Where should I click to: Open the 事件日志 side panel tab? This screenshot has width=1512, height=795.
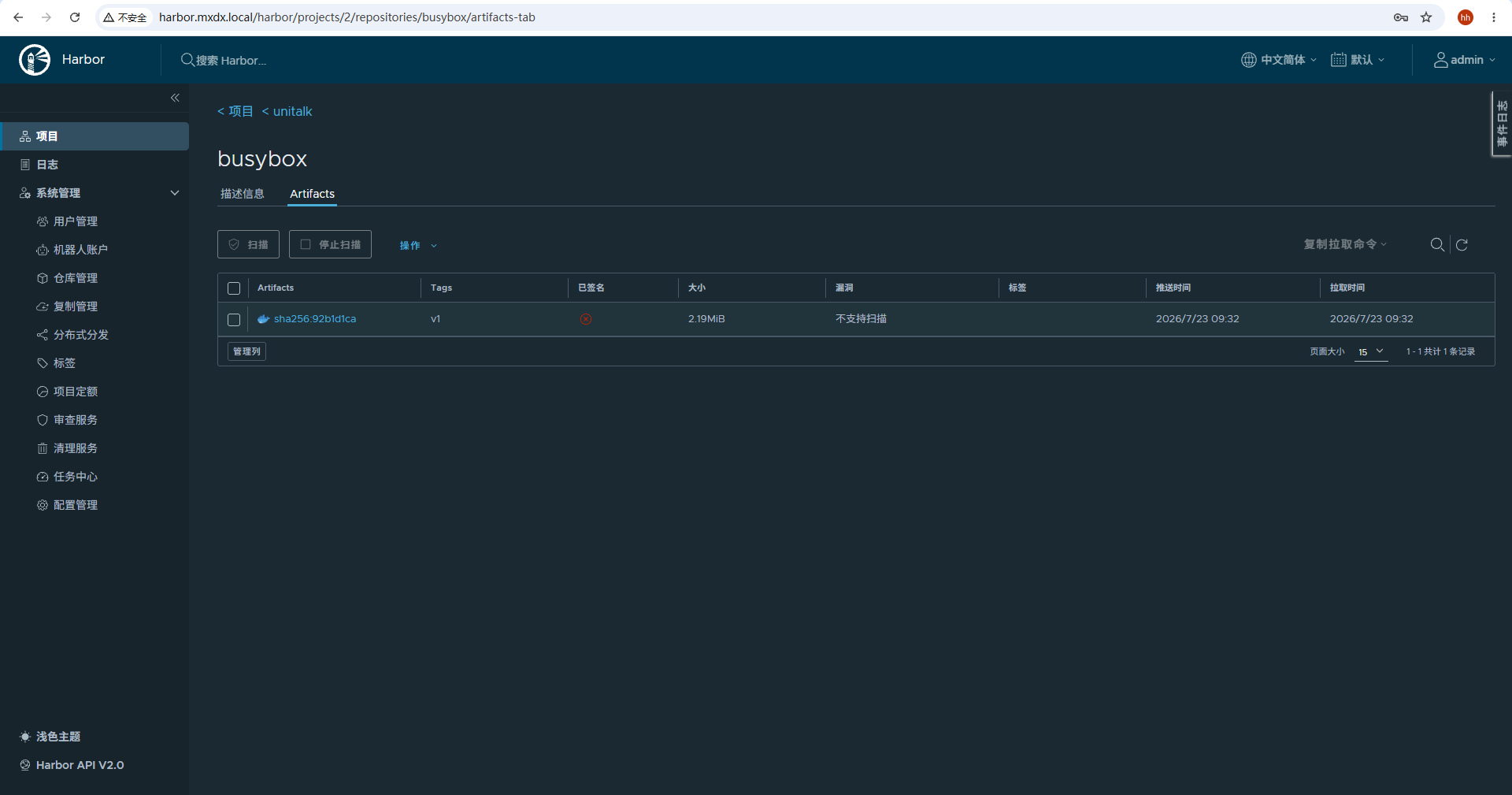1502,124
